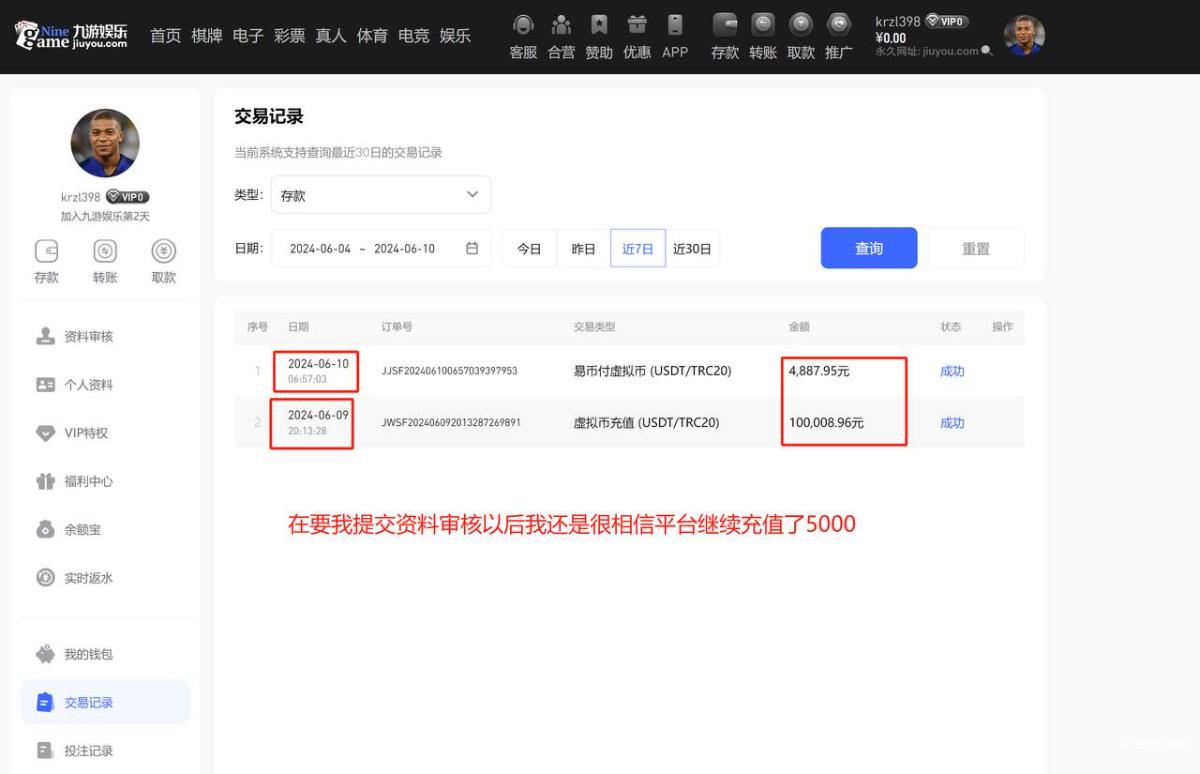
Task: Click the APP phone icon in header
Action: 675,25
